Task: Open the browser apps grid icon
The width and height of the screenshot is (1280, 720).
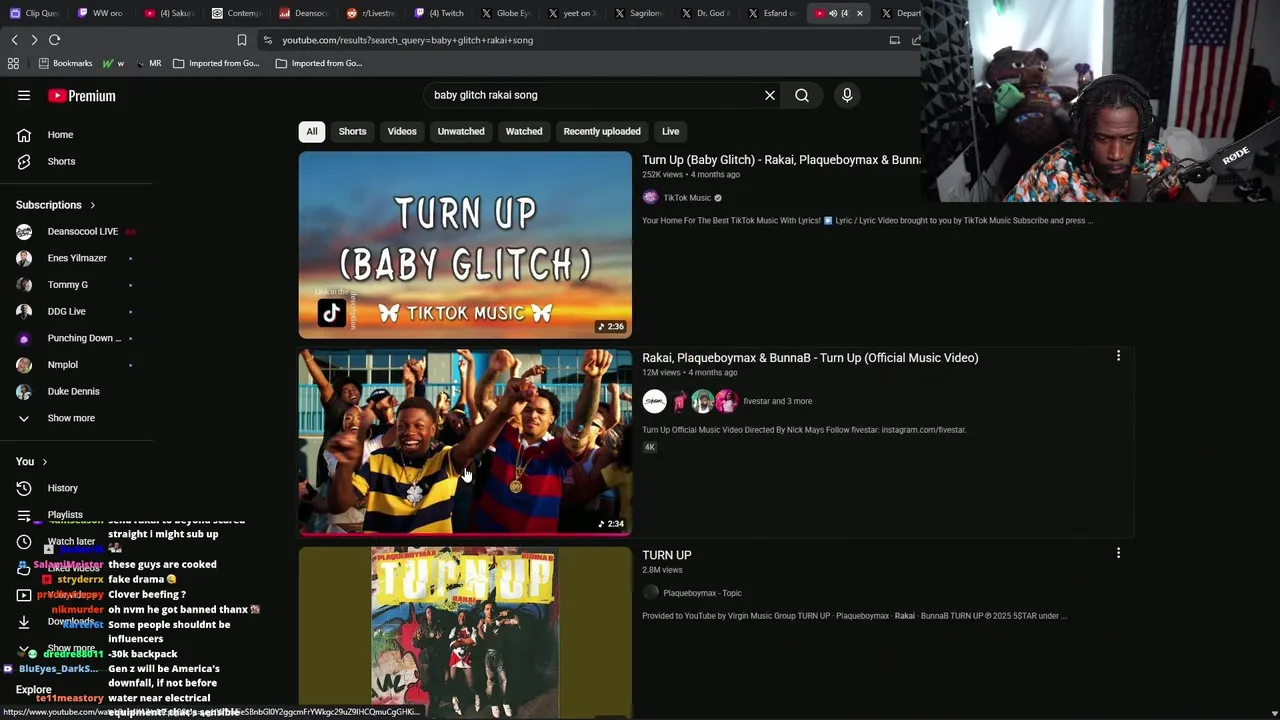Action: coord(13,63)
